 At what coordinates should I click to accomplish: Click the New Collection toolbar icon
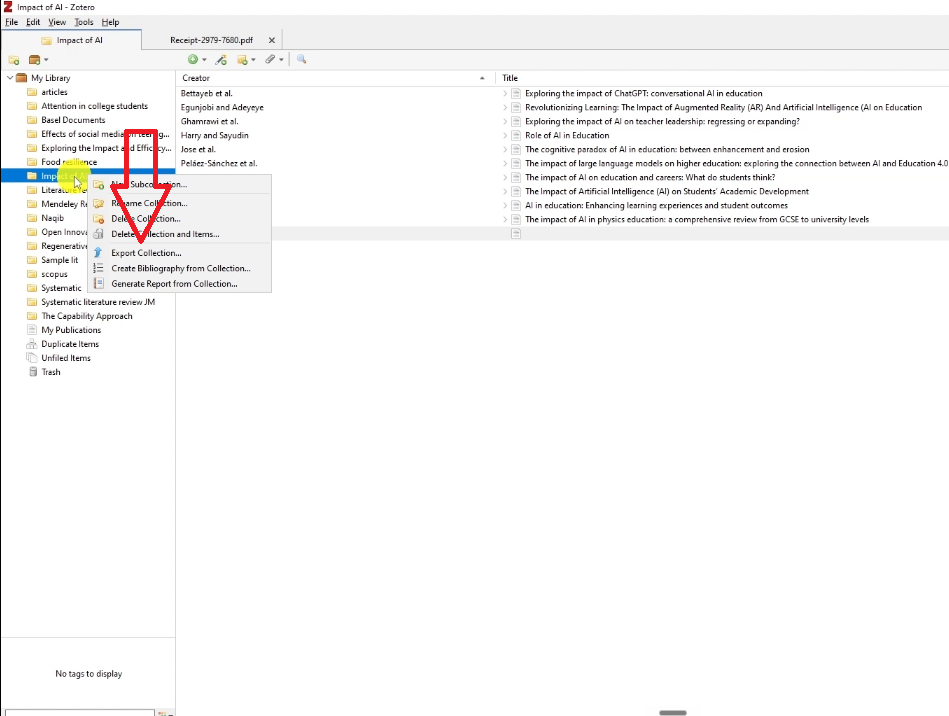point(14,60)
